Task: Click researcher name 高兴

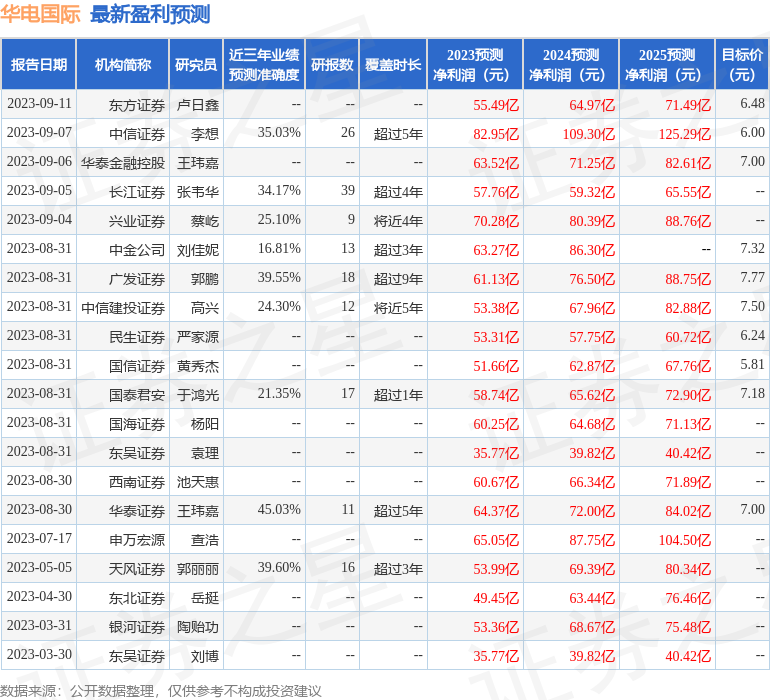Action: pyautogui.click(x=205, y=308)
